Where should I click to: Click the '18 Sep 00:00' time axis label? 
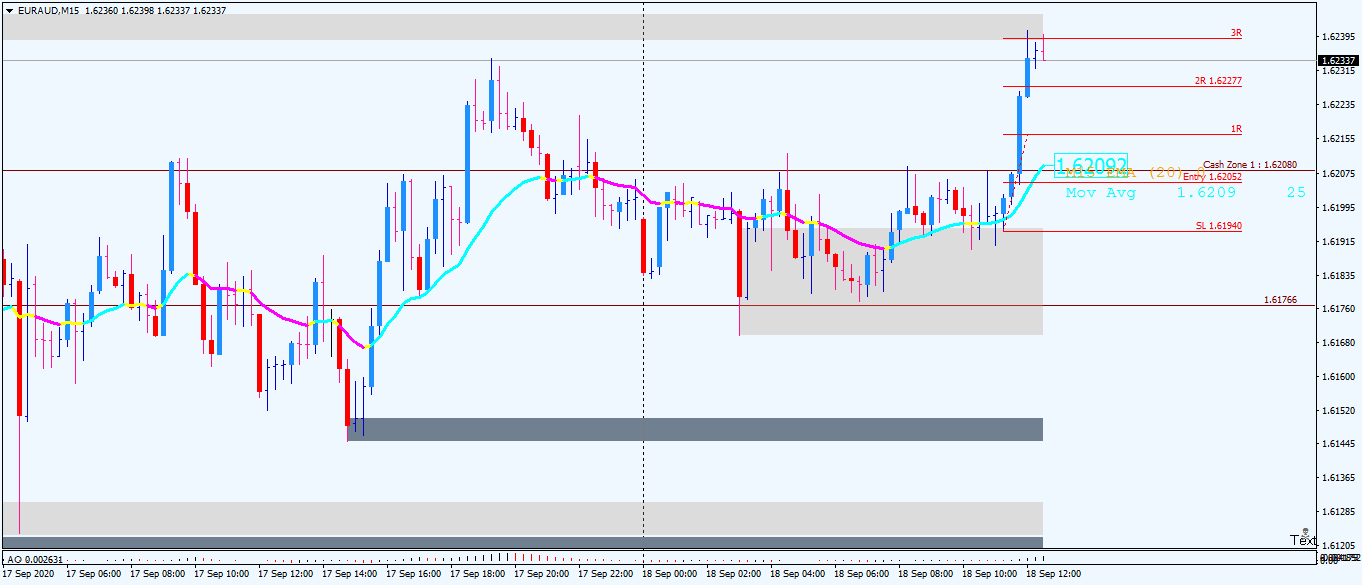[x=669, y=574]
